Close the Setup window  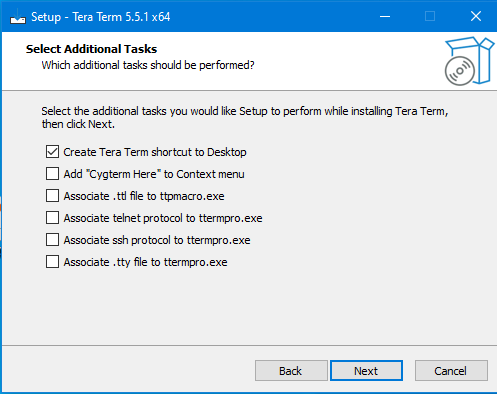(476, 16)
